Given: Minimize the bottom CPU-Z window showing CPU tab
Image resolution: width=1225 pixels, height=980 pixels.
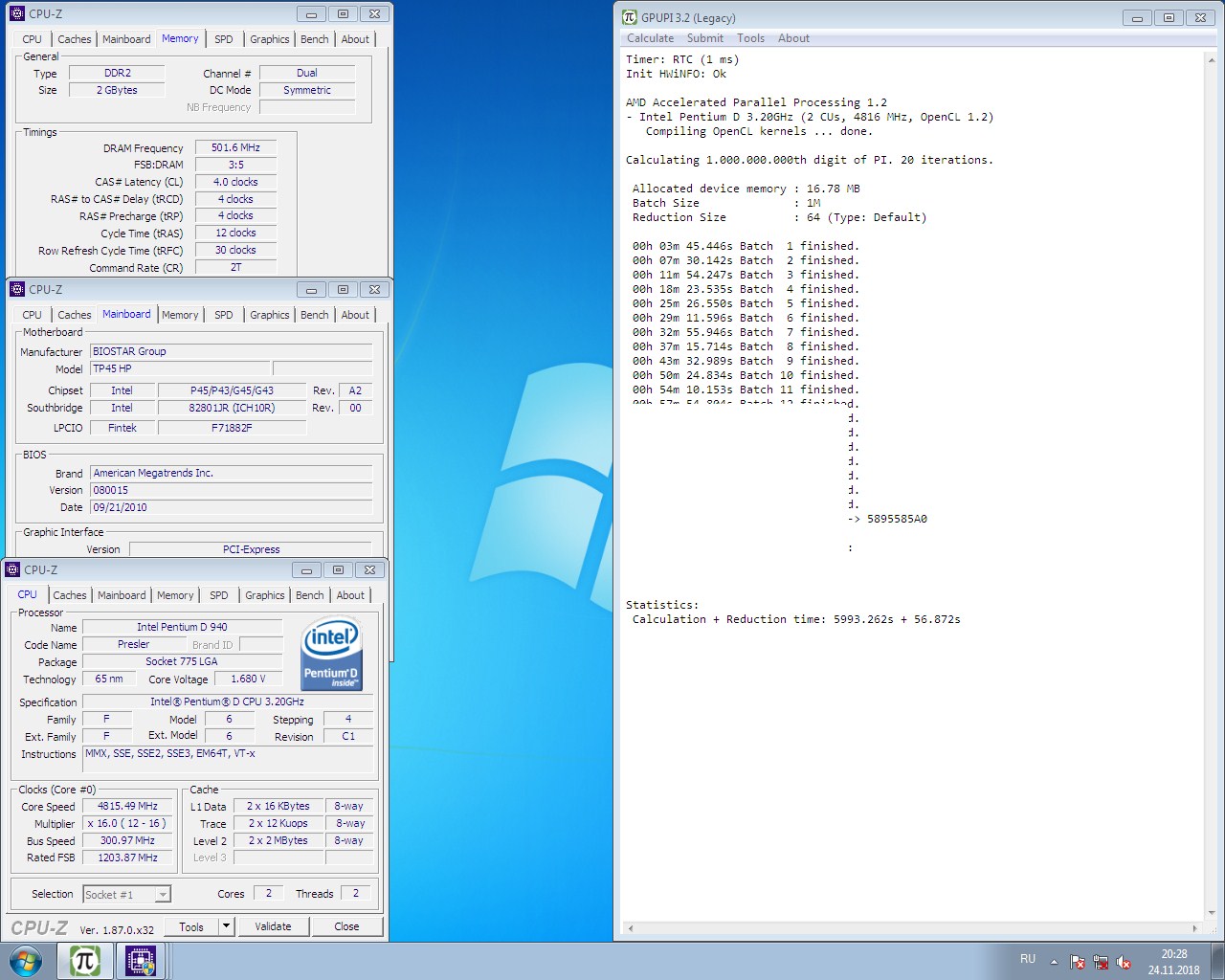Looking at the screenshot, I should [x=306, y=569].
